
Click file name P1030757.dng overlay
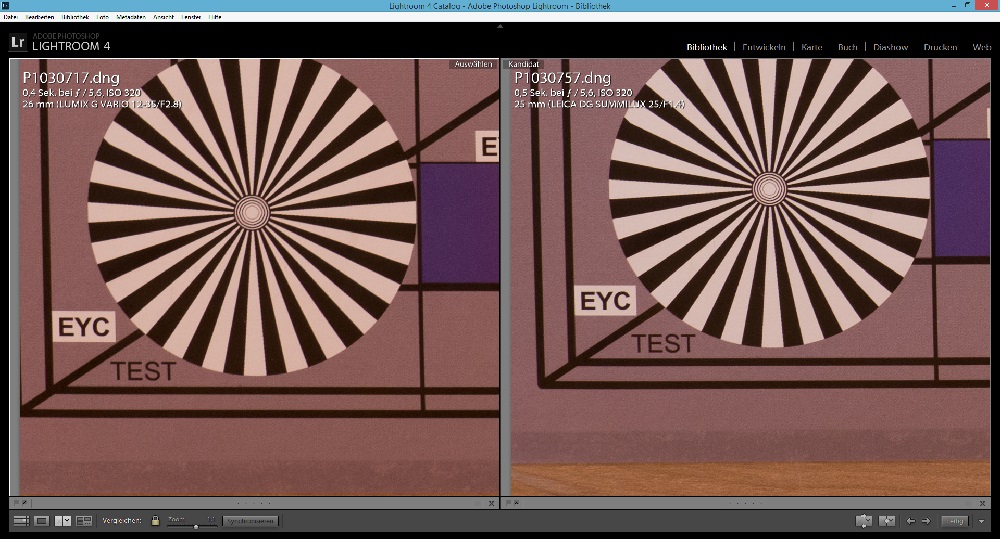[562, 78]
